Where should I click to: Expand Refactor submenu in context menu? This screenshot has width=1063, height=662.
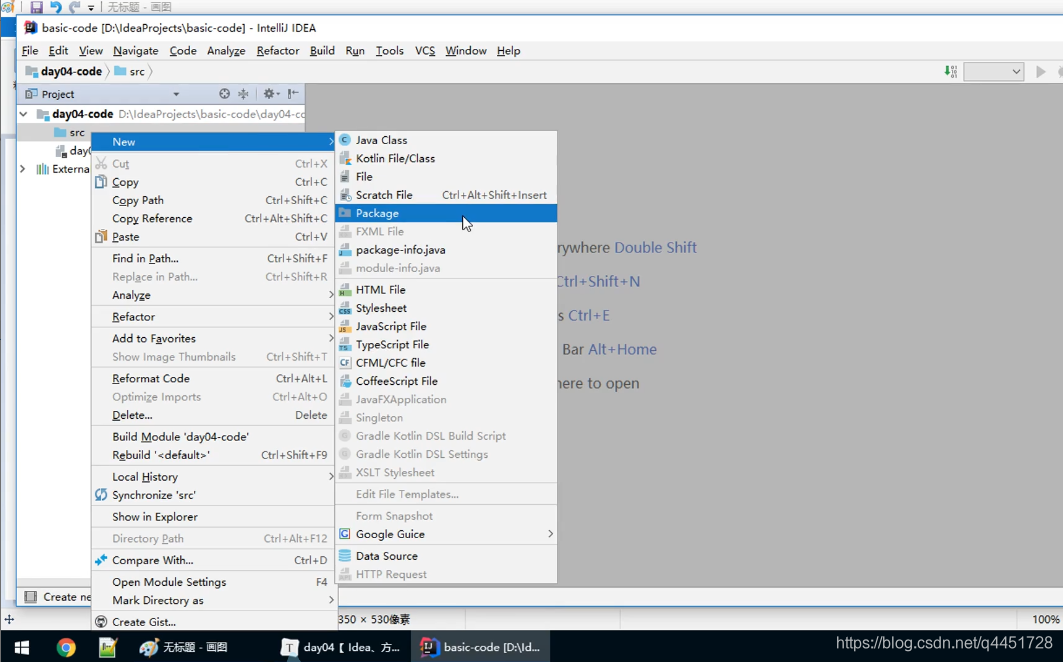point(213,317)
